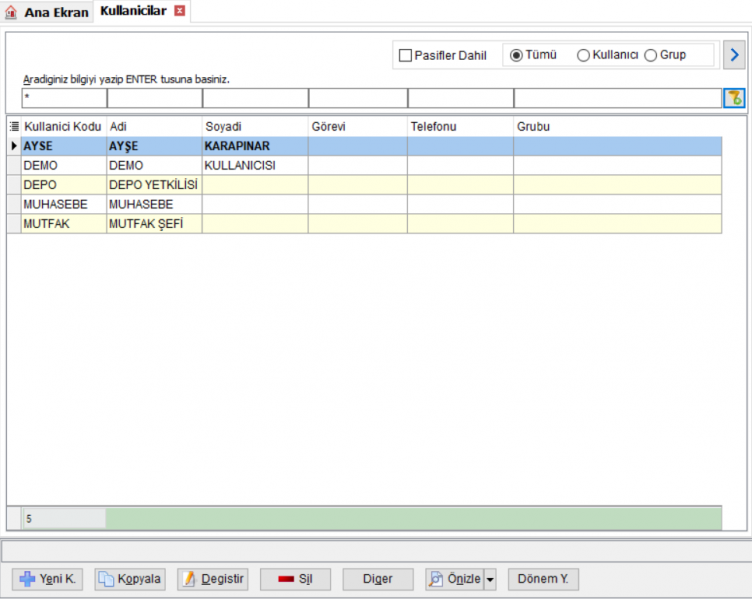Select the AYSE row indicator arrow
Image resolution: width=752 pixels, height=599 pixels.
pos(14,146)
